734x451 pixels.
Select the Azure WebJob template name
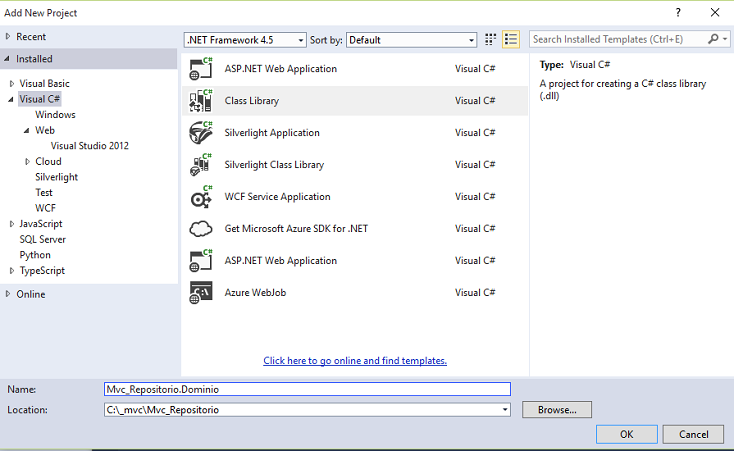coord(255,293)
